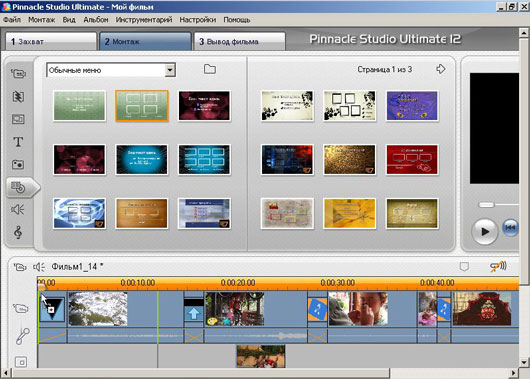Click the original audio track icon

coord(22,336)
